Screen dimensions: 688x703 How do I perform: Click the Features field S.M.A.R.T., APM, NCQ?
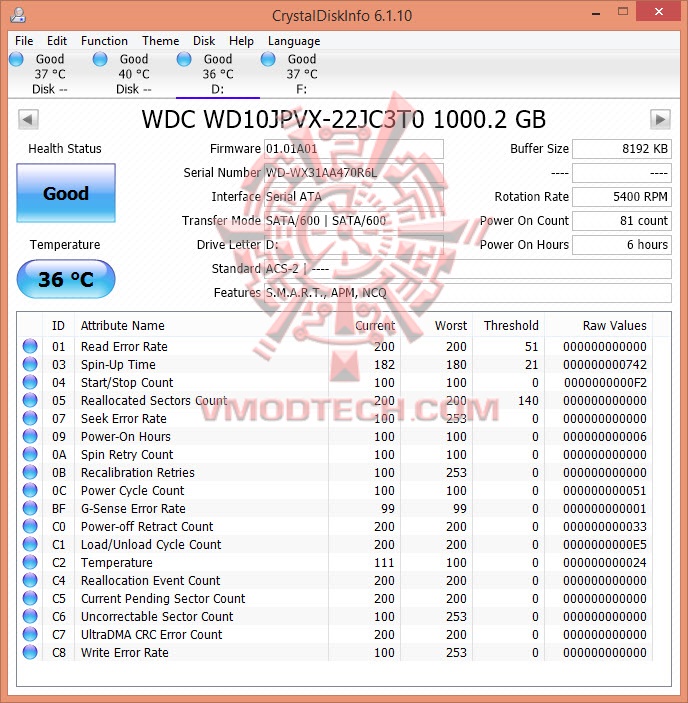(x=467, y=293)
